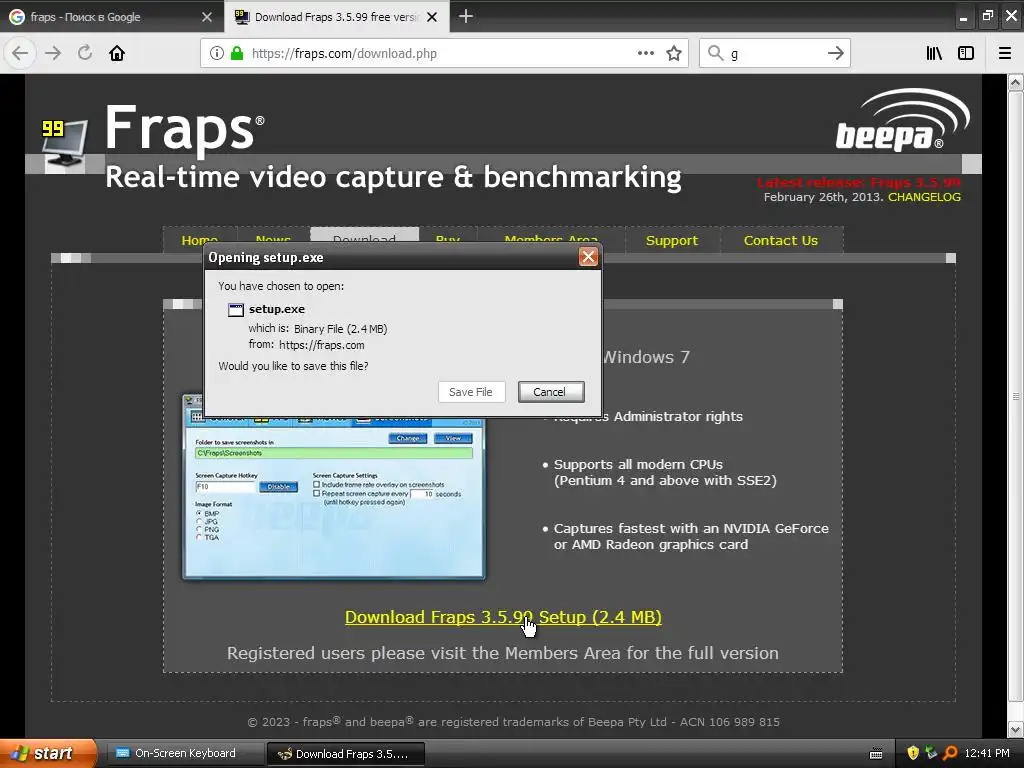The width and height of the screenshot is (1024, 768).
Task: Open the tray on-screen keyboard icon
Action: pos(876,754)
